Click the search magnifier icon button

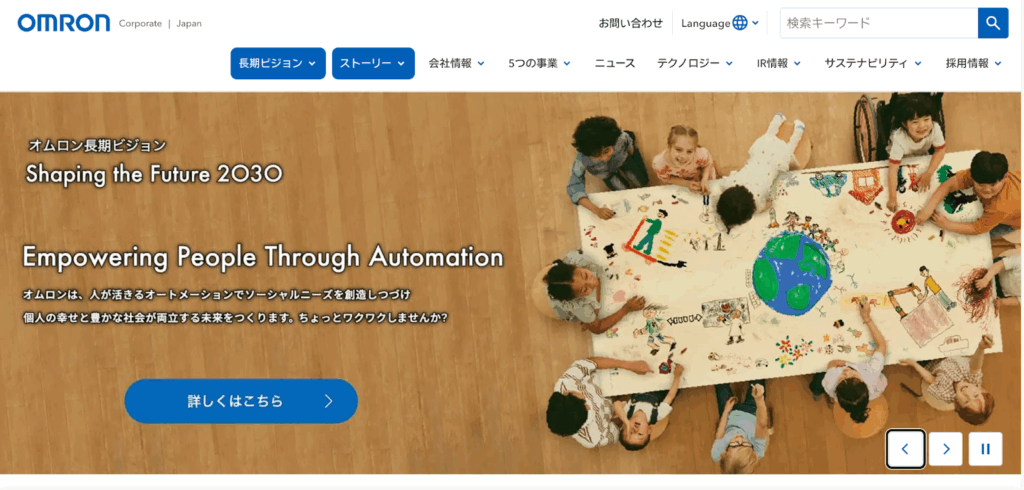[x=993, y=24]
